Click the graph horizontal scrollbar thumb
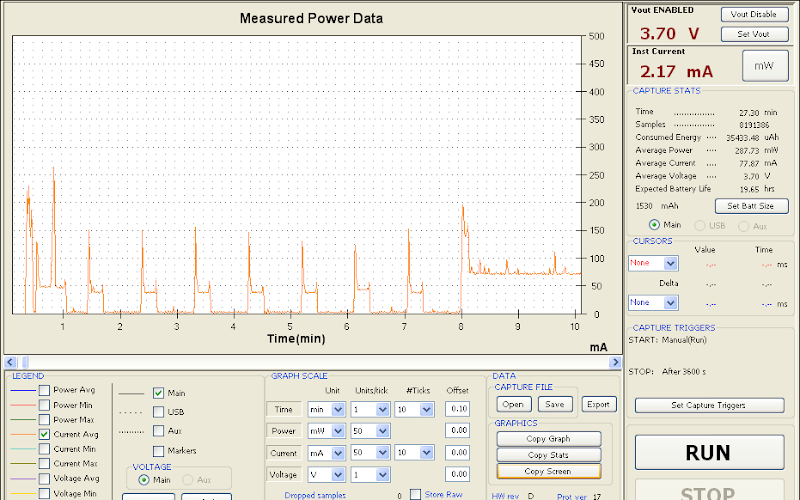 (x=25, y=362)
